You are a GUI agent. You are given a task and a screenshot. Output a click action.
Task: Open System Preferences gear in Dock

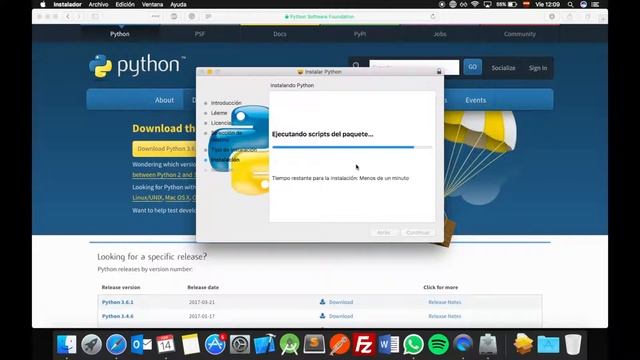point(240,344)
